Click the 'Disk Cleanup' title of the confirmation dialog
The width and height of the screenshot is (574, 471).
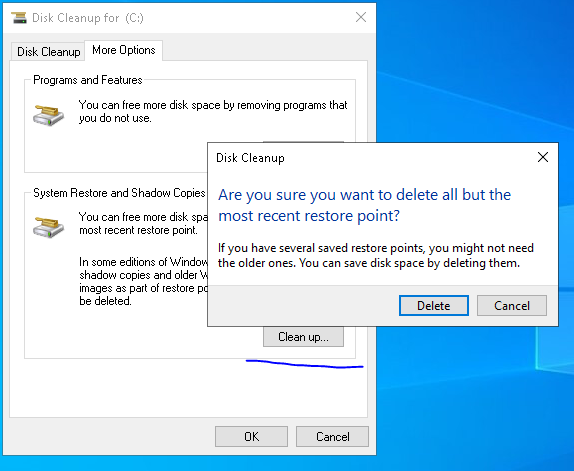click(250, 158)
